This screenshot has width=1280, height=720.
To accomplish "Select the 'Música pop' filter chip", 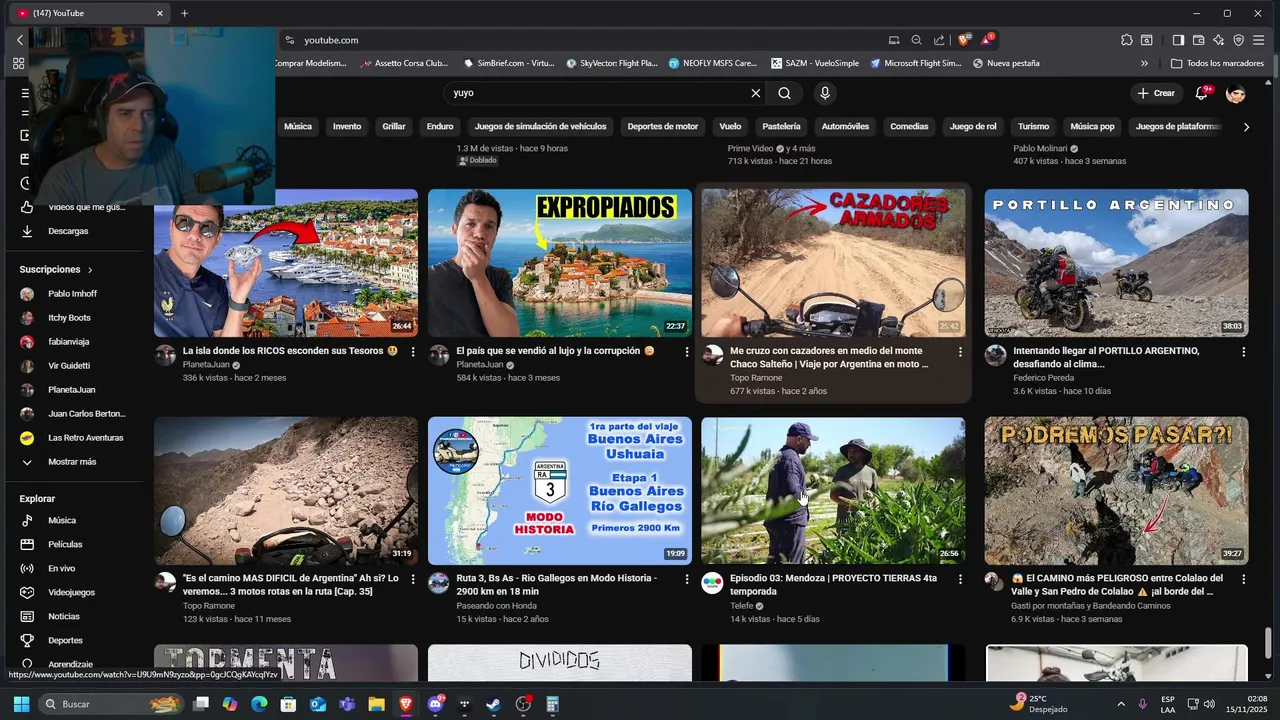I will coord(1092,127).
